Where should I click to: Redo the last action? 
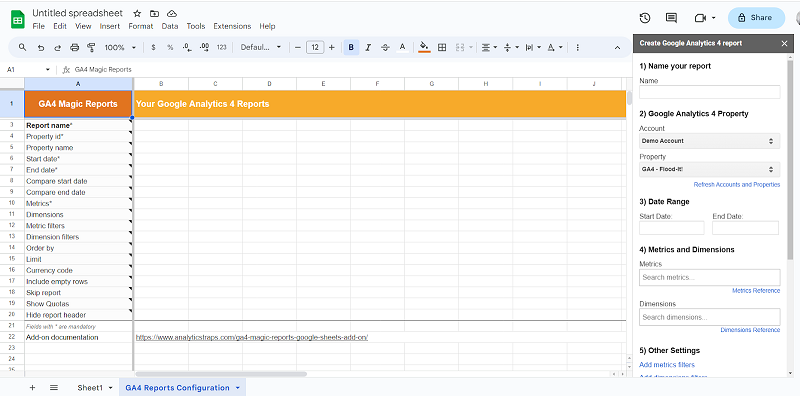pos(58,47)
